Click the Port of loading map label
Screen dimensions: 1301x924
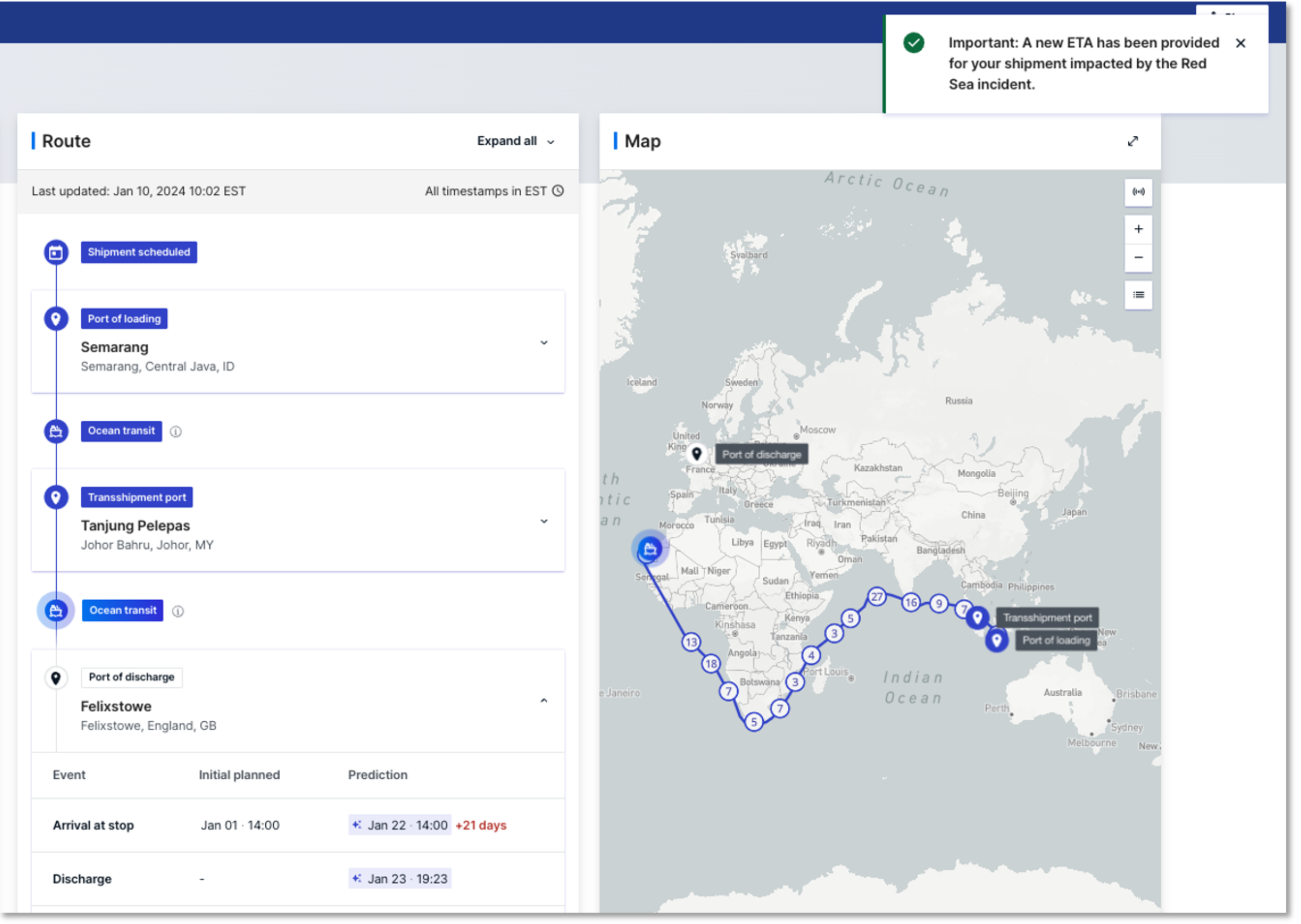(x=1056, y=641)
